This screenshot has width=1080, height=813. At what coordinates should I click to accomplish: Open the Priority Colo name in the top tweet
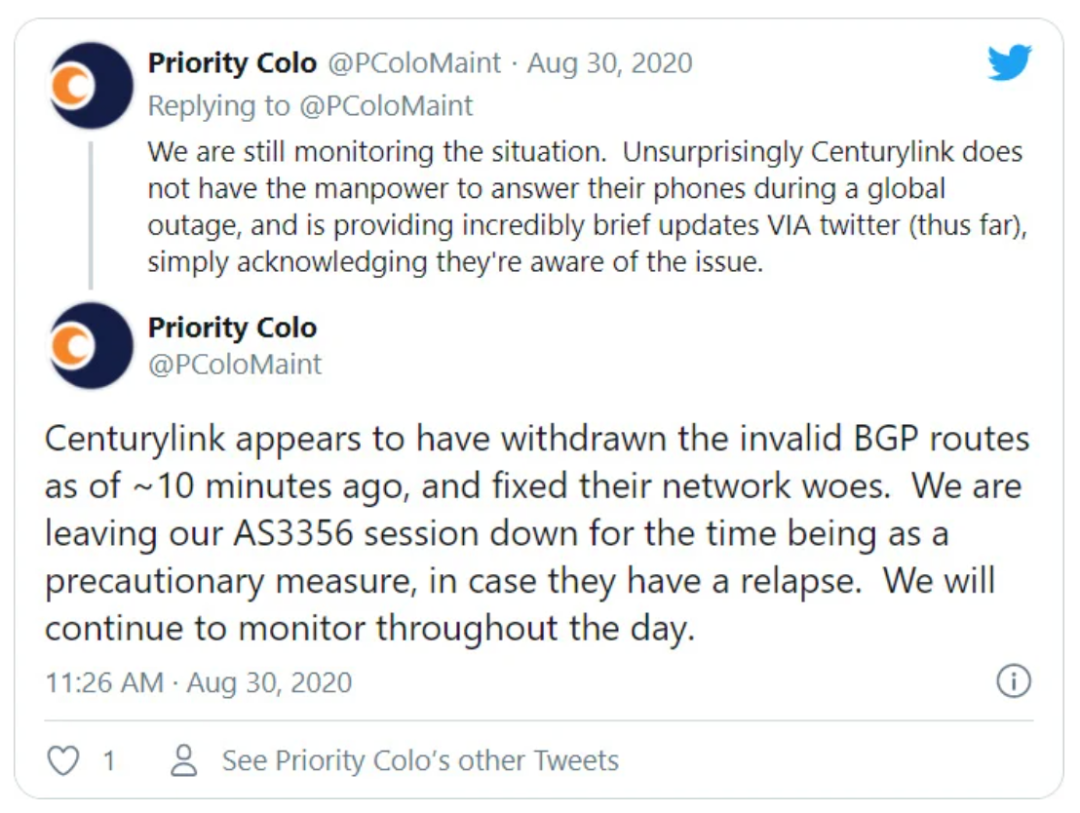click(x=232, y=63)
